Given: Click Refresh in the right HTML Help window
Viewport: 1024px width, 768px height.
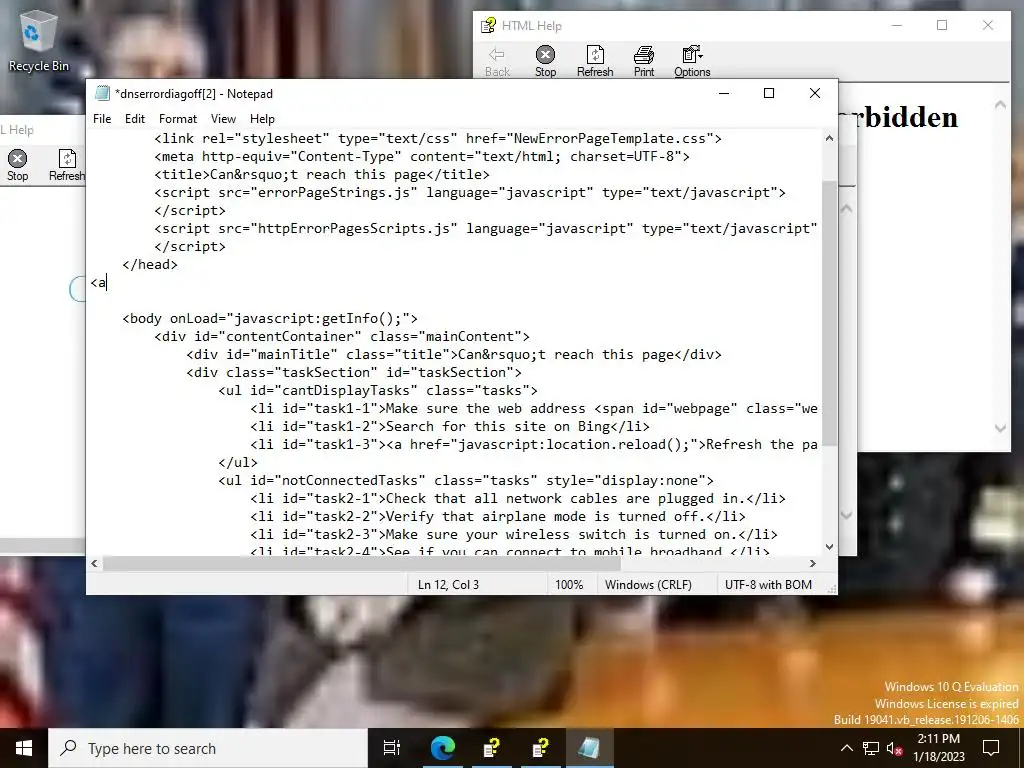Looking at the screenshot, I should pyautogui.click(x=595, y=61).
